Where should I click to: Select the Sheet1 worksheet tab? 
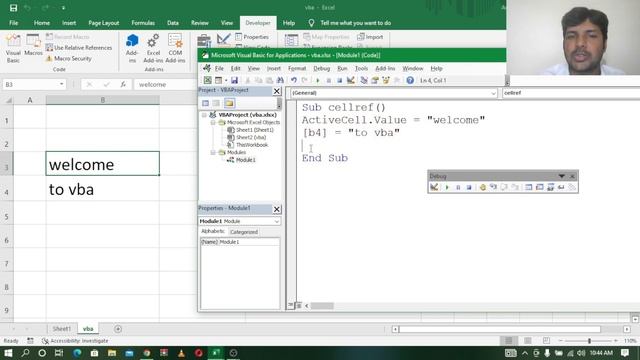point(62,329)
